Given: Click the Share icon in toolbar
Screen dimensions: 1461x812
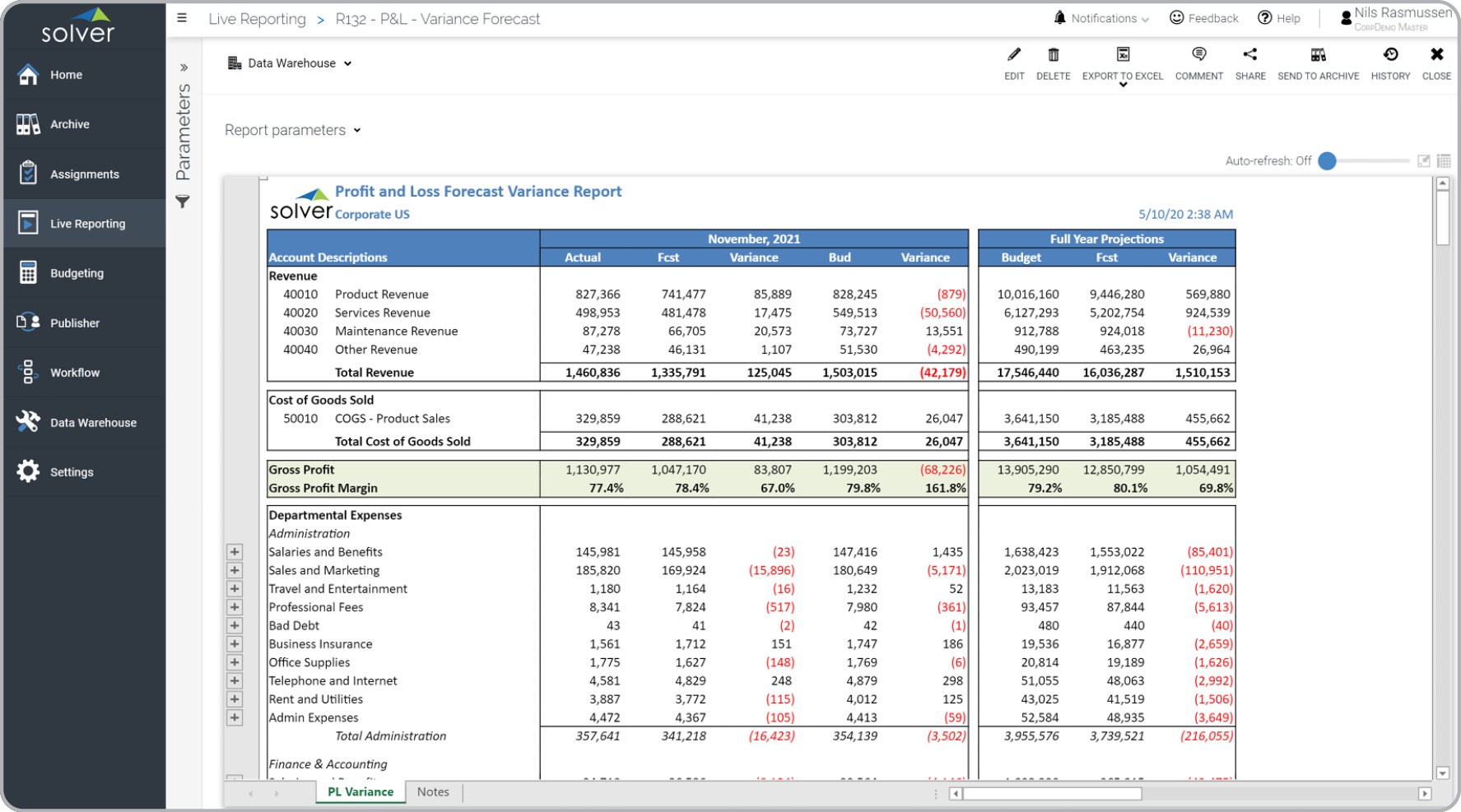Looking at the screenshot, I should click(x=1249, y=55).
